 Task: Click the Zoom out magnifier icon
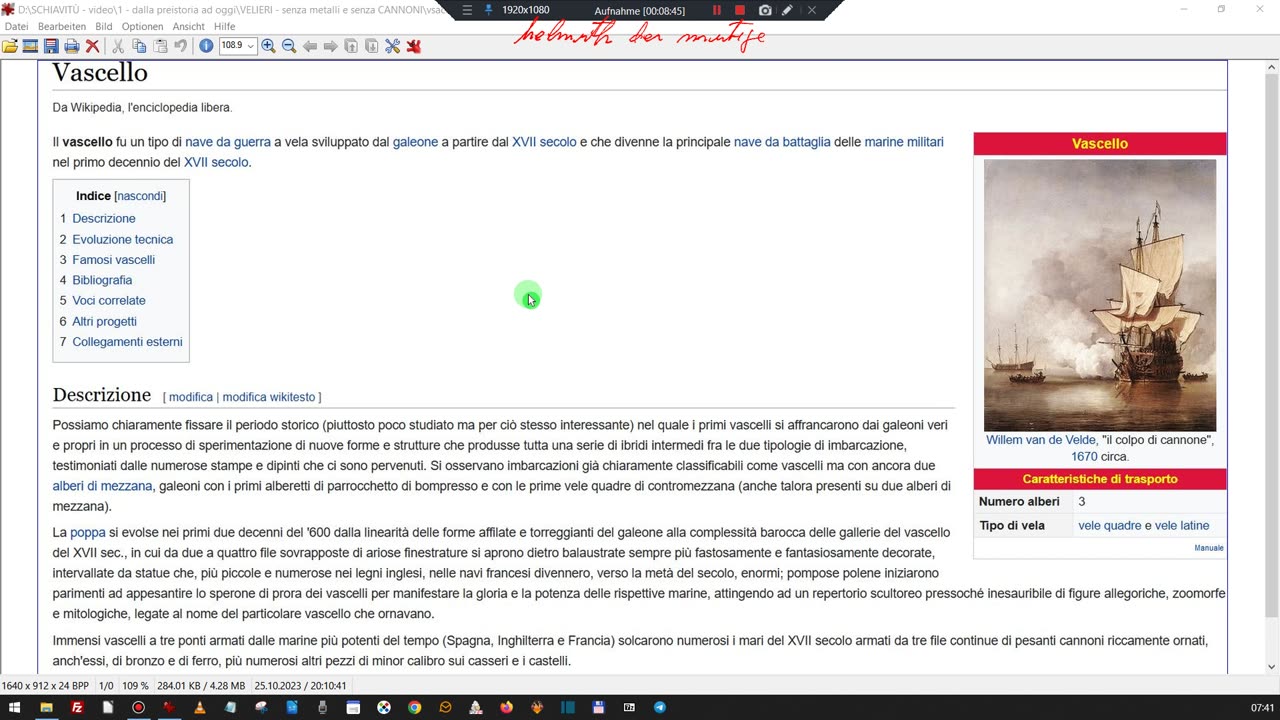click(289, 46)
